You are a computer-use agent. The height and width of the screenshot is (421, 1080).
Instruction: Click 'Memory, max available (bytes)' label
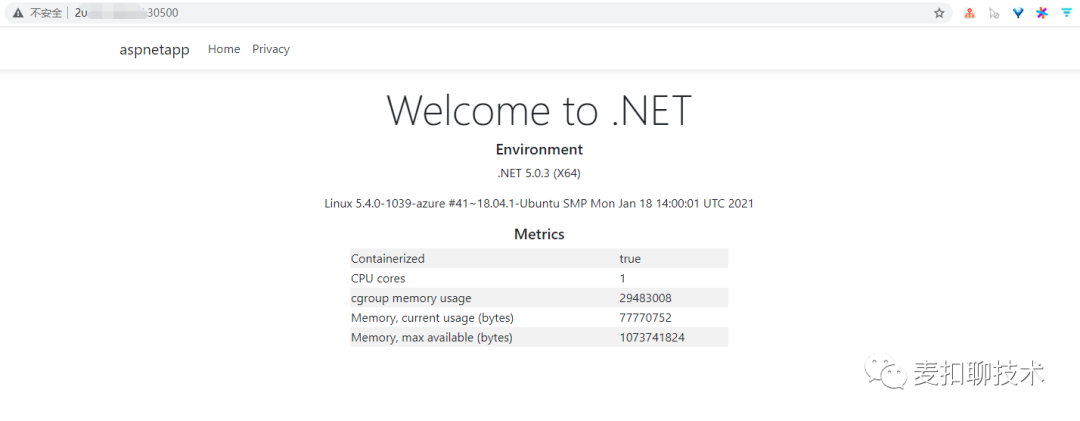pos(432,338)
